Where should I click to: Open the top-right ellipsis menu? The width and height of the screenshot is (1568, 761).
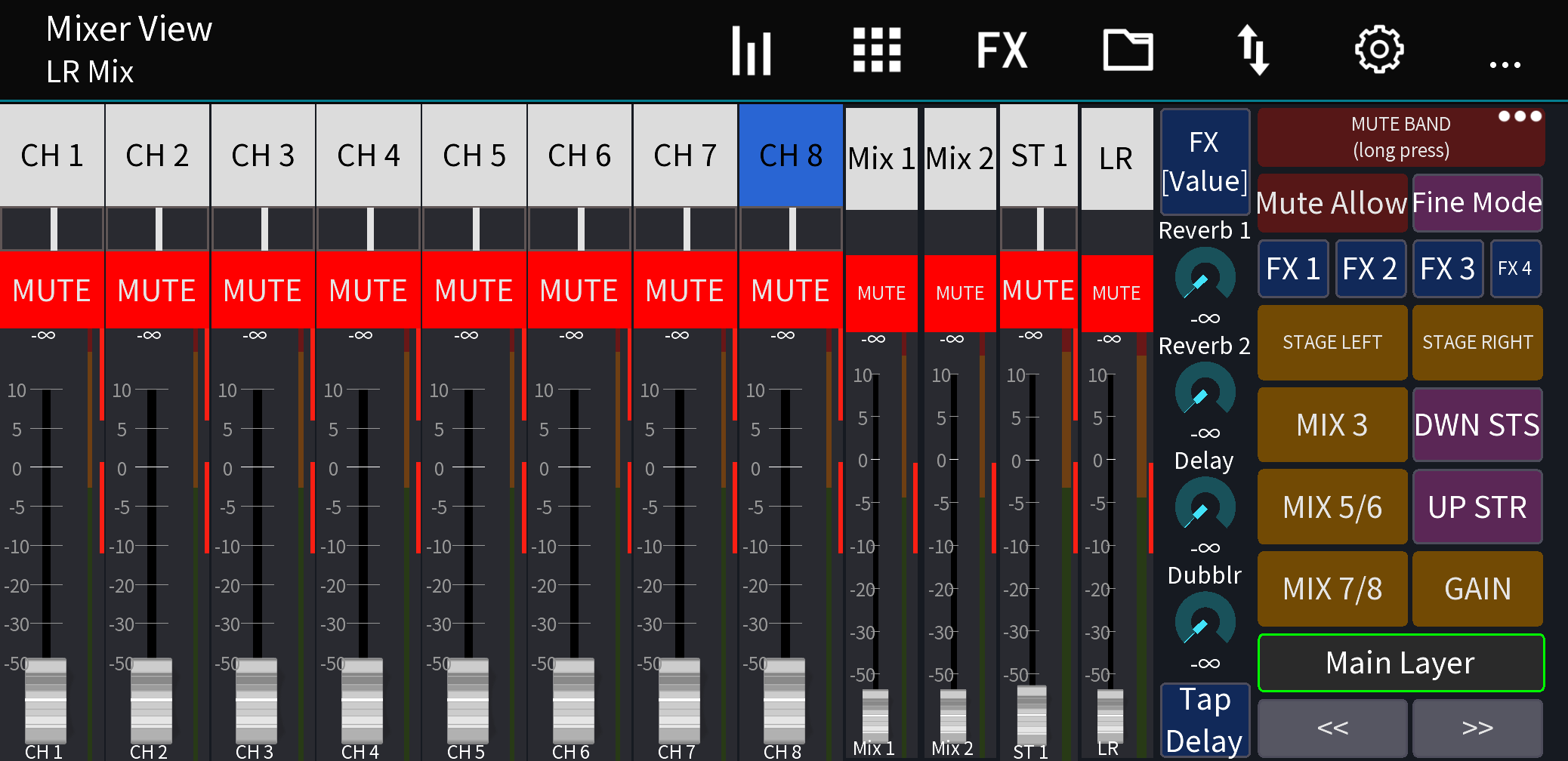[x=1504, y=64]
